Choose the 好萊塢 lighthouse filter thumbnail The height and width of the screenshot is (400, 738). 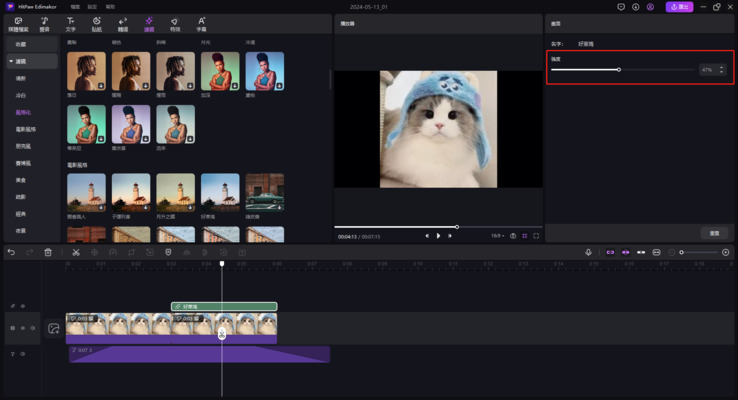pos(220,192)
